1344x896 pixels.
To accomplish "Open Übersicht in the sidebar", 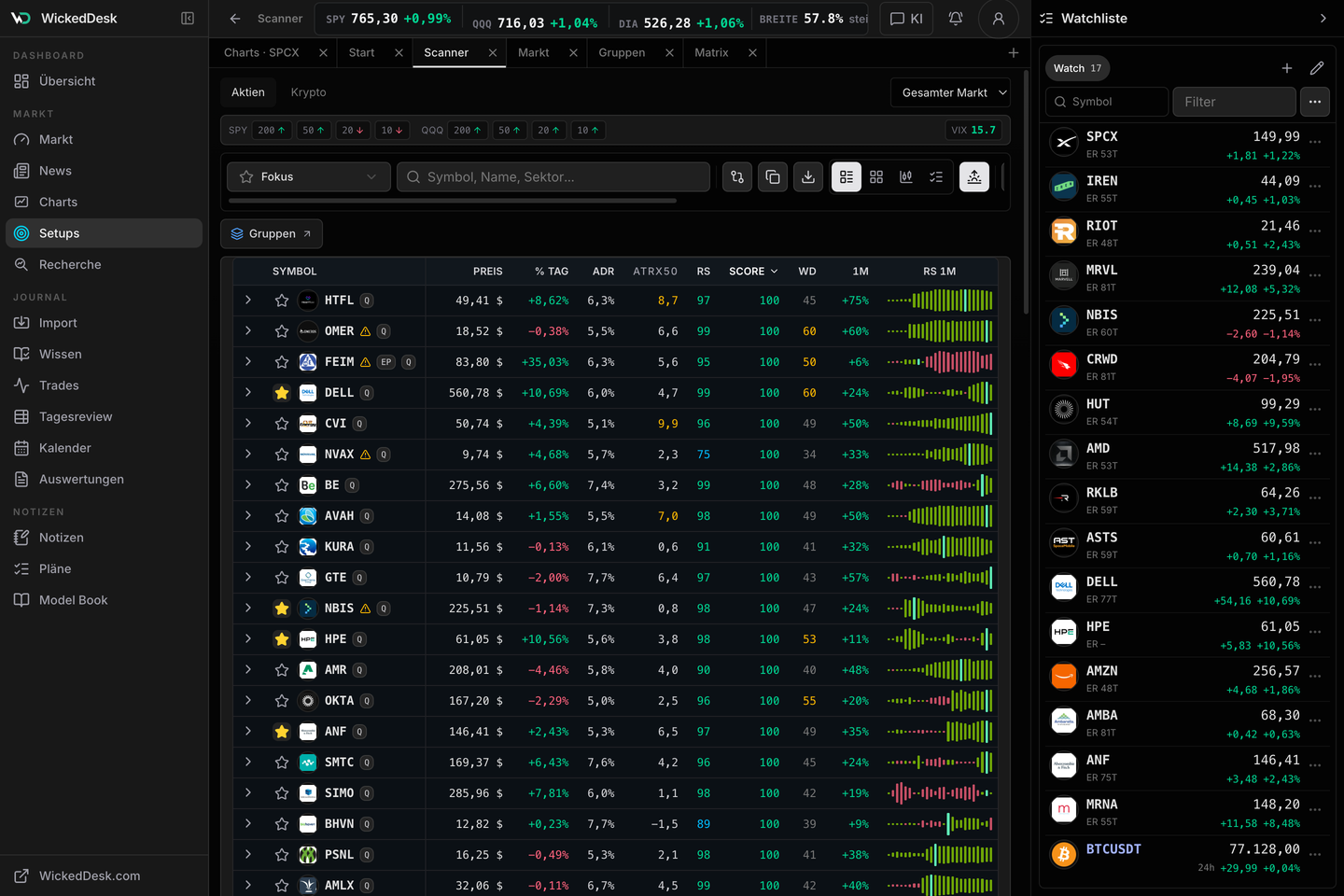I will [x=104, y=81].
